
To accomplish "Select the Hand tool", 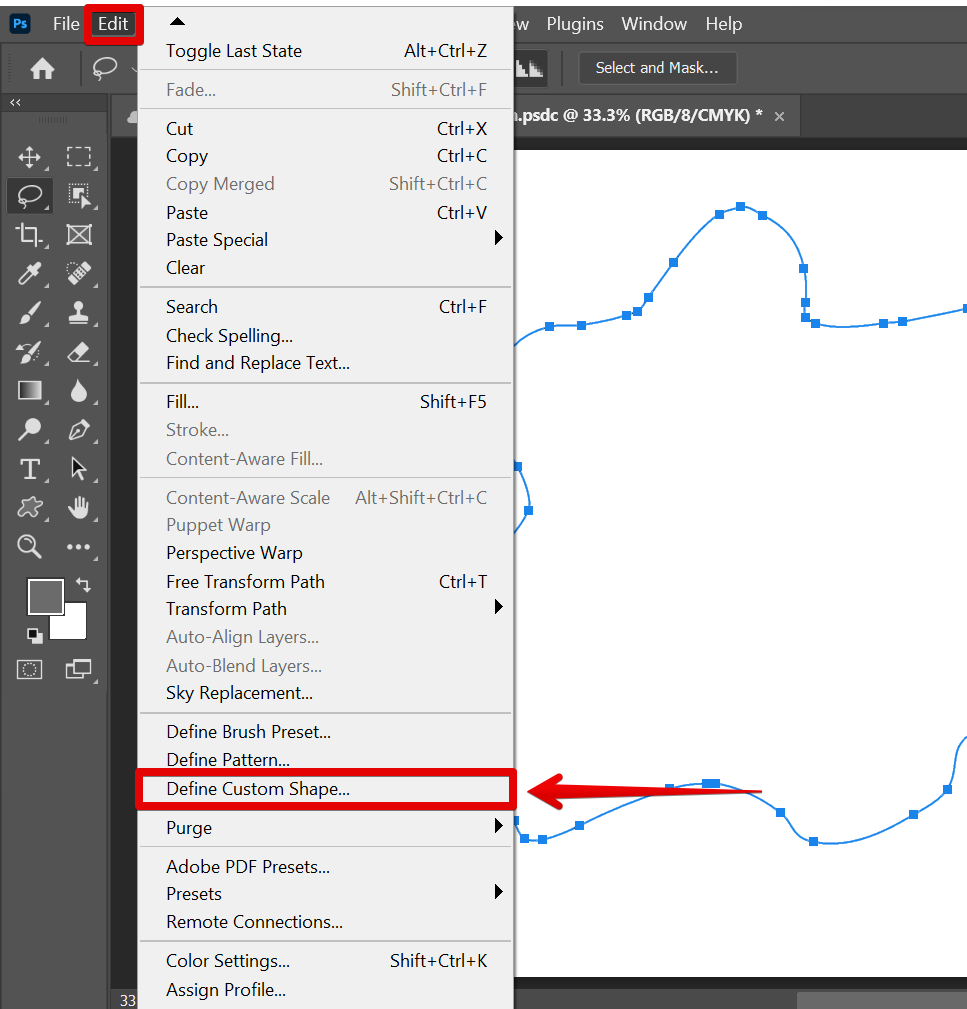I will coord(79,508).
